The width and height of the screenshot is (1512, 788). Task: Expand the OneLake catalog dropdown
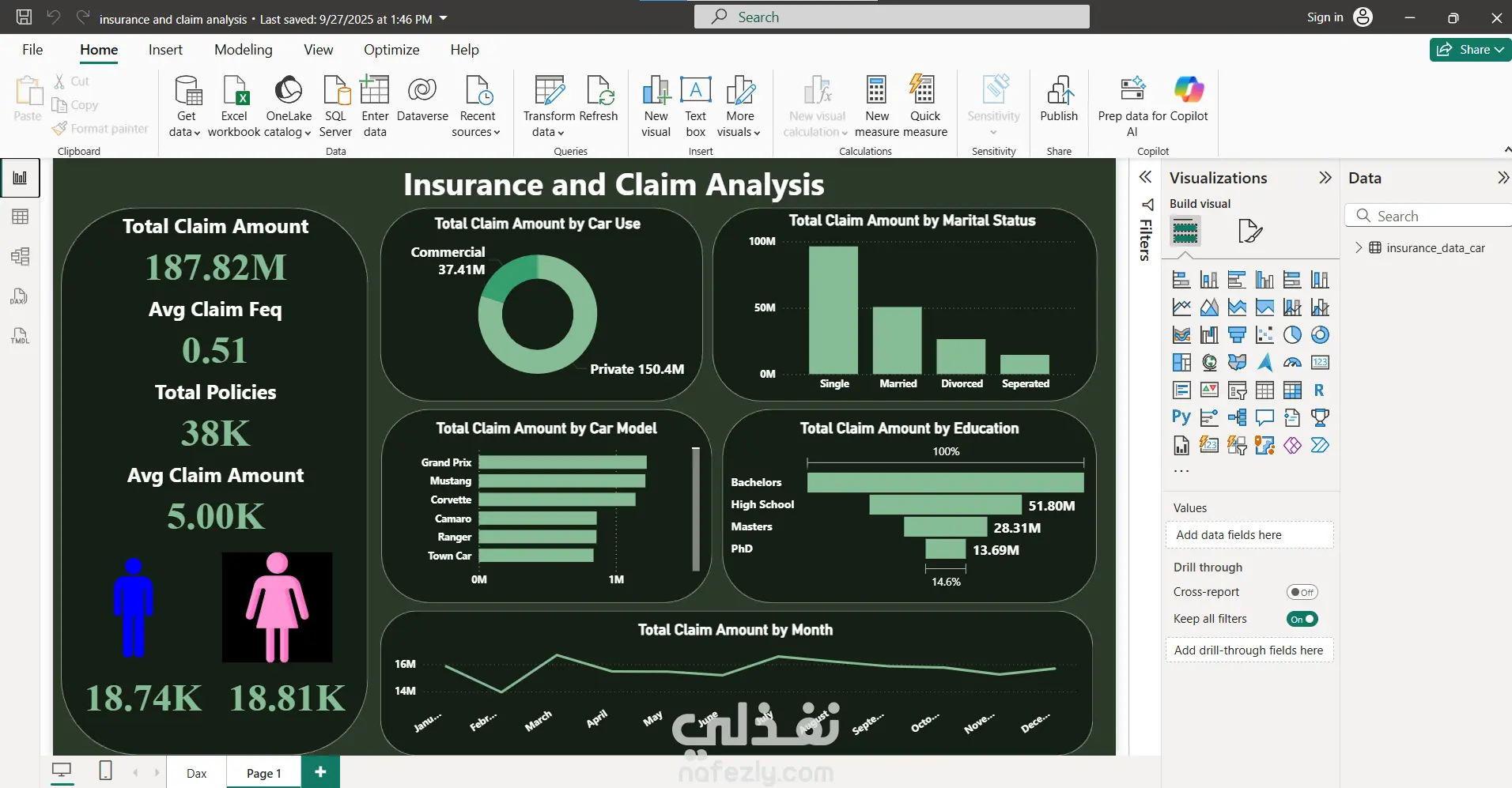point(289,107)
